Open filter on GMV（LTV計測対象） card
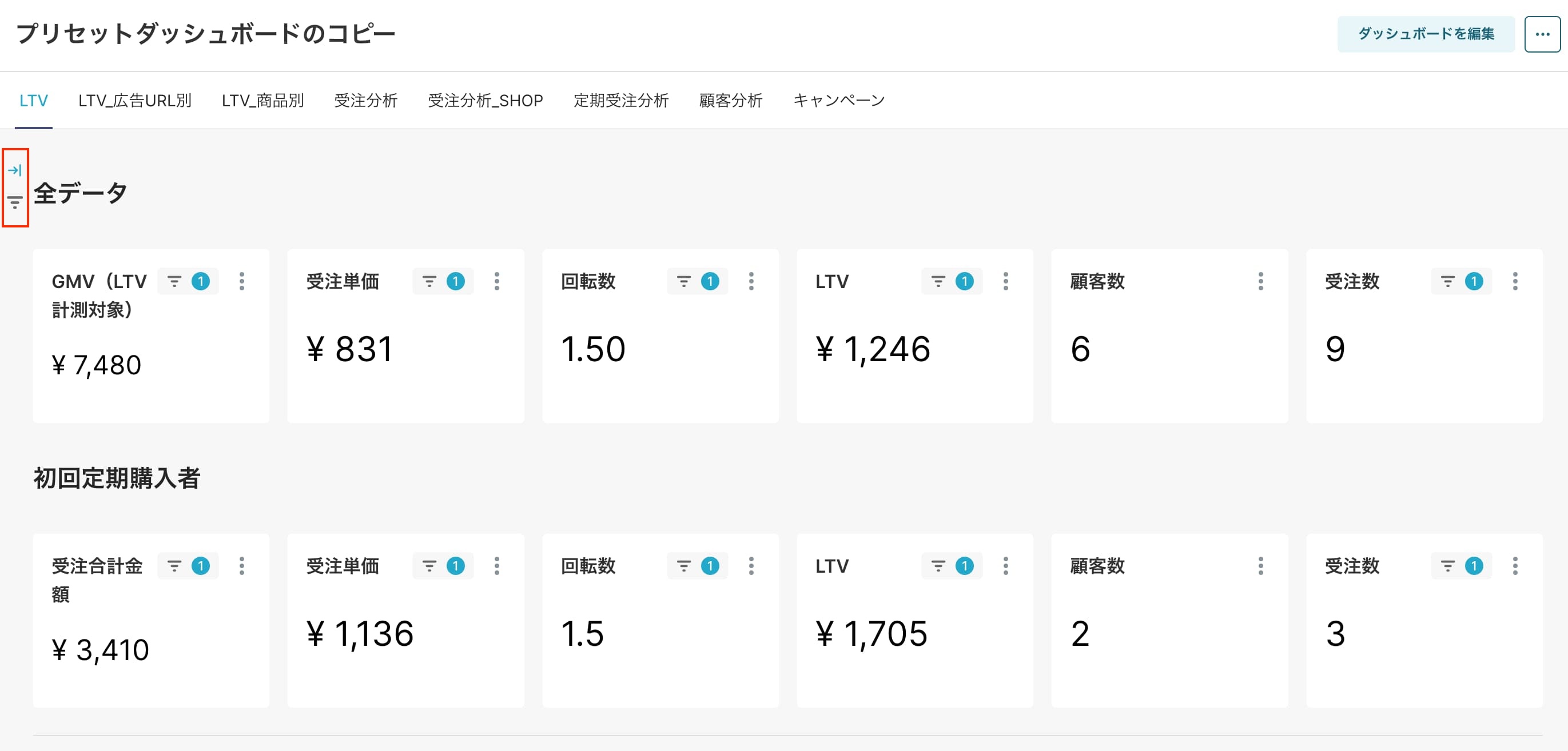This screenshot has height=751, width=1568. [188, 281]
